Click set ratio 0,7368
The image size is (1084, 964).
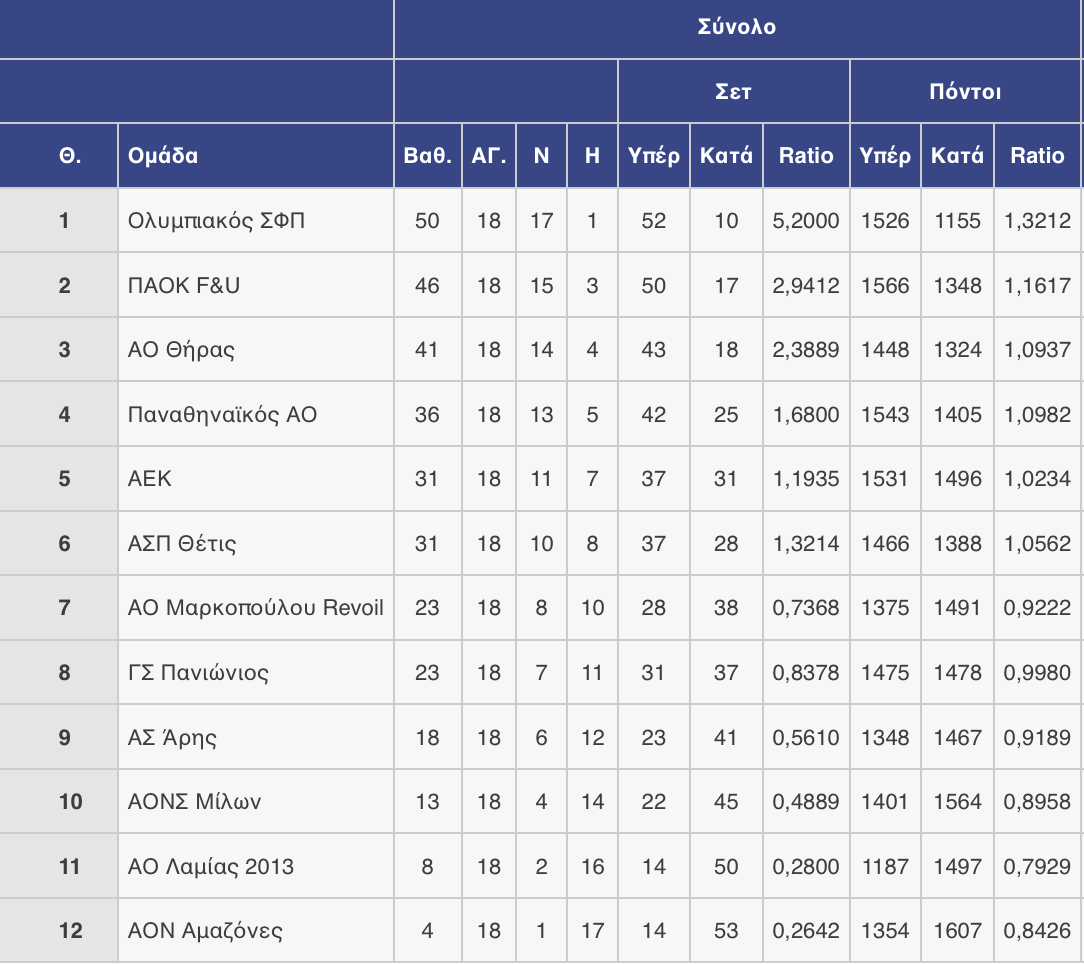pos(806,608)
